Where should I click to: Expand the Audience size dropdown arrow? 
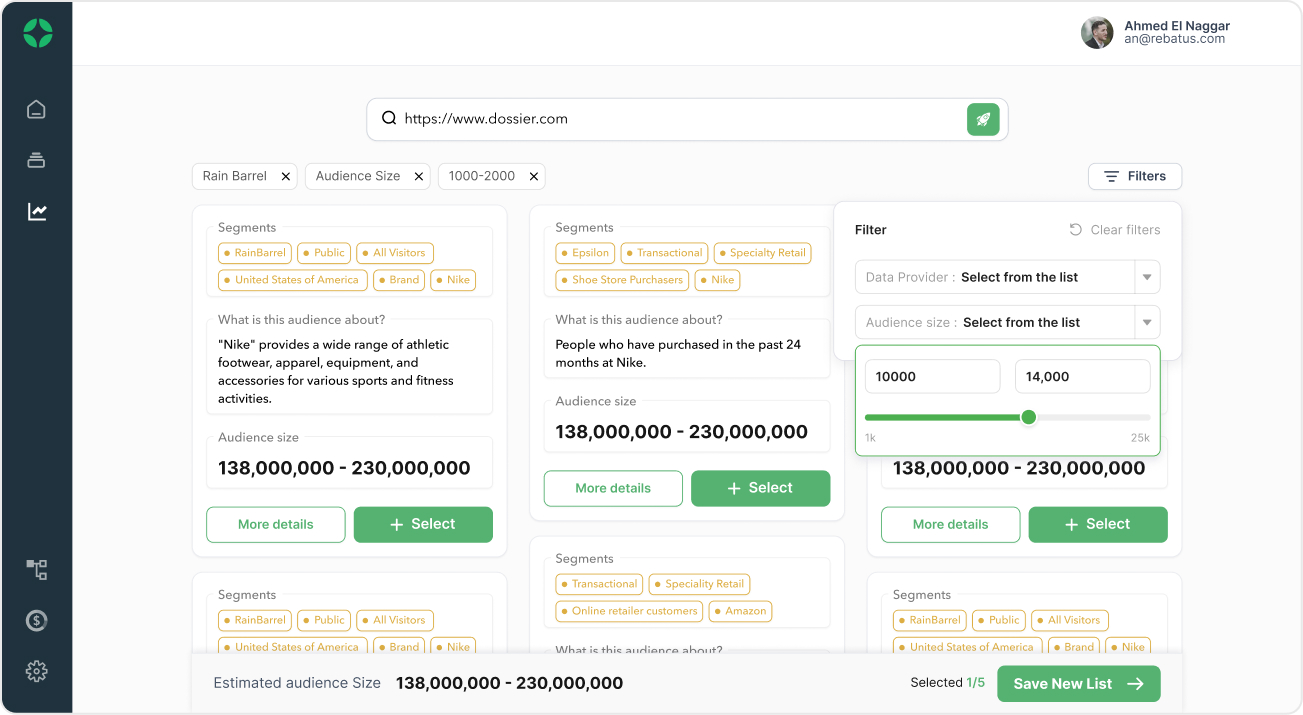coord(1147,322)
